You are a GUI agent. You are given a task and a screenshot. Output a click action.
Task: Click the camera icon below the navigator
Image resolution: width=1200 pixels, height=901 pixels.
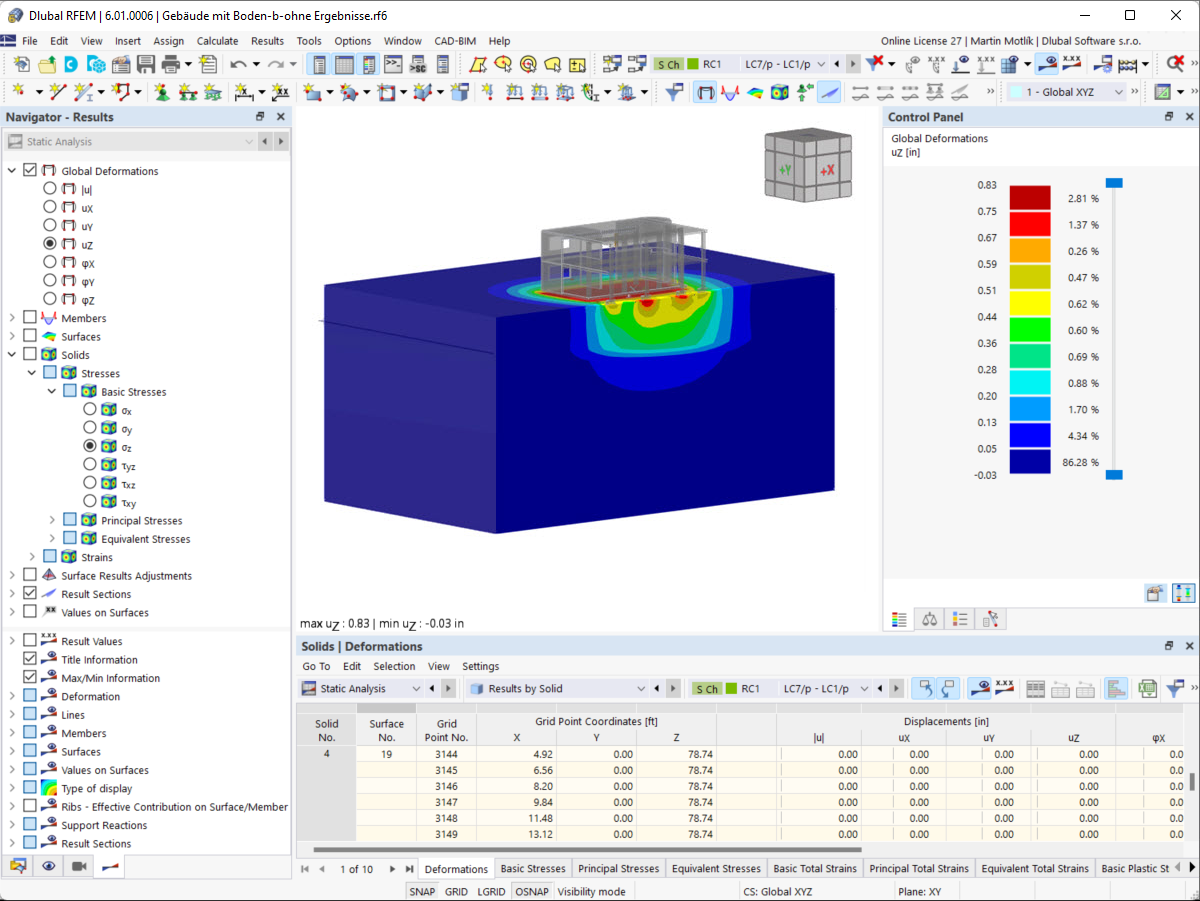(81, 866)
